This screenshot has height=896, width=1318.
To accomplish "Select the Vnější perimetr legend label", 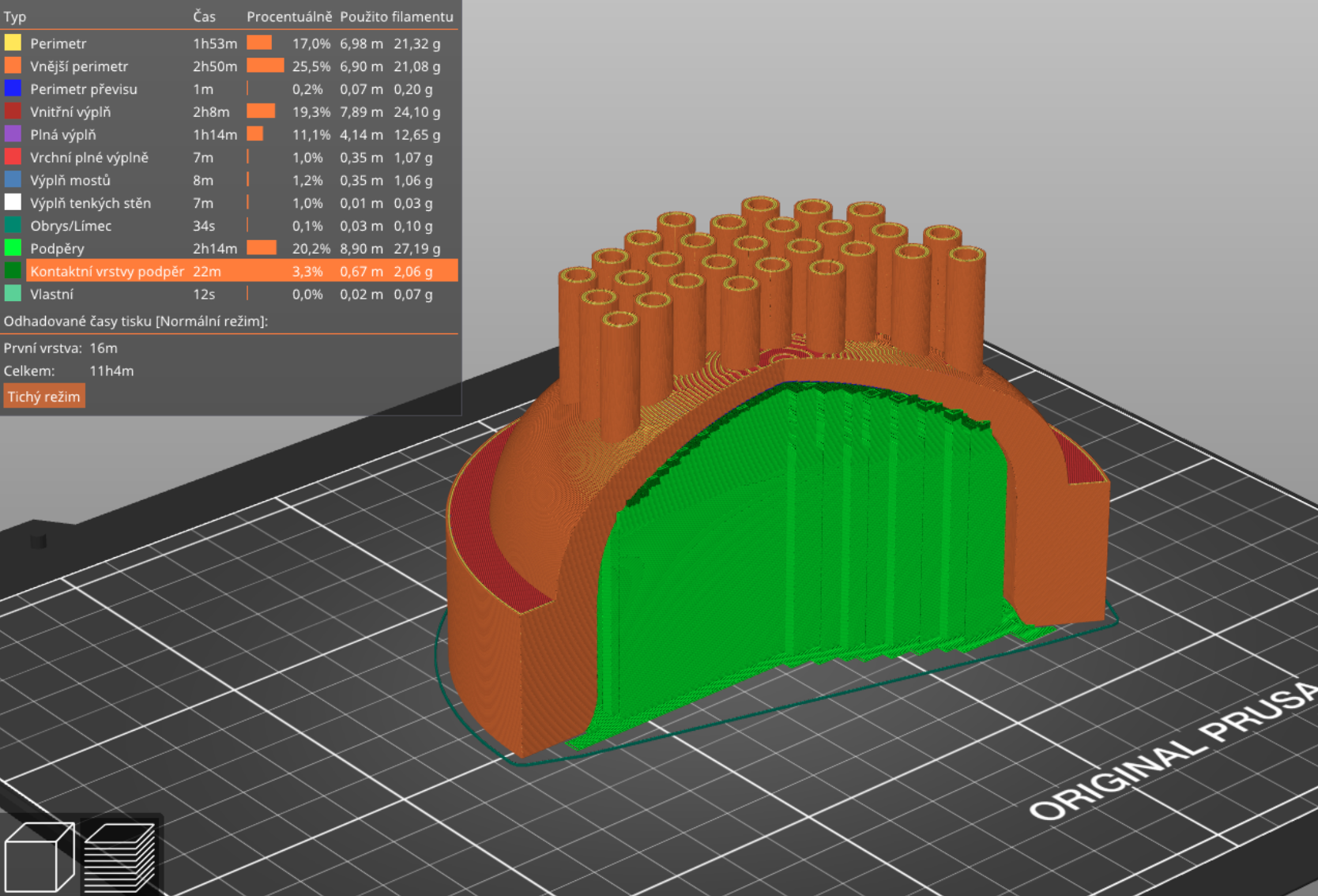I will (79, 66).
